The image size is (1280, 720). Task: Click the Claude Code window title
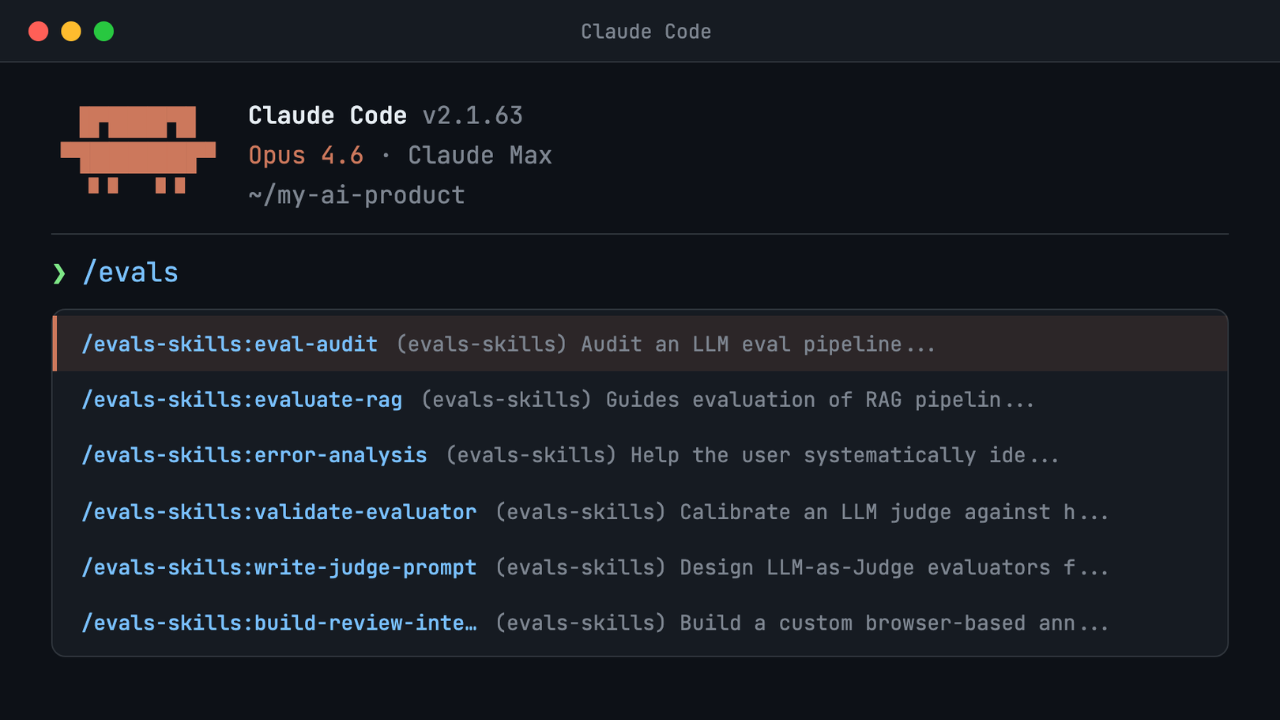point(646,32)
